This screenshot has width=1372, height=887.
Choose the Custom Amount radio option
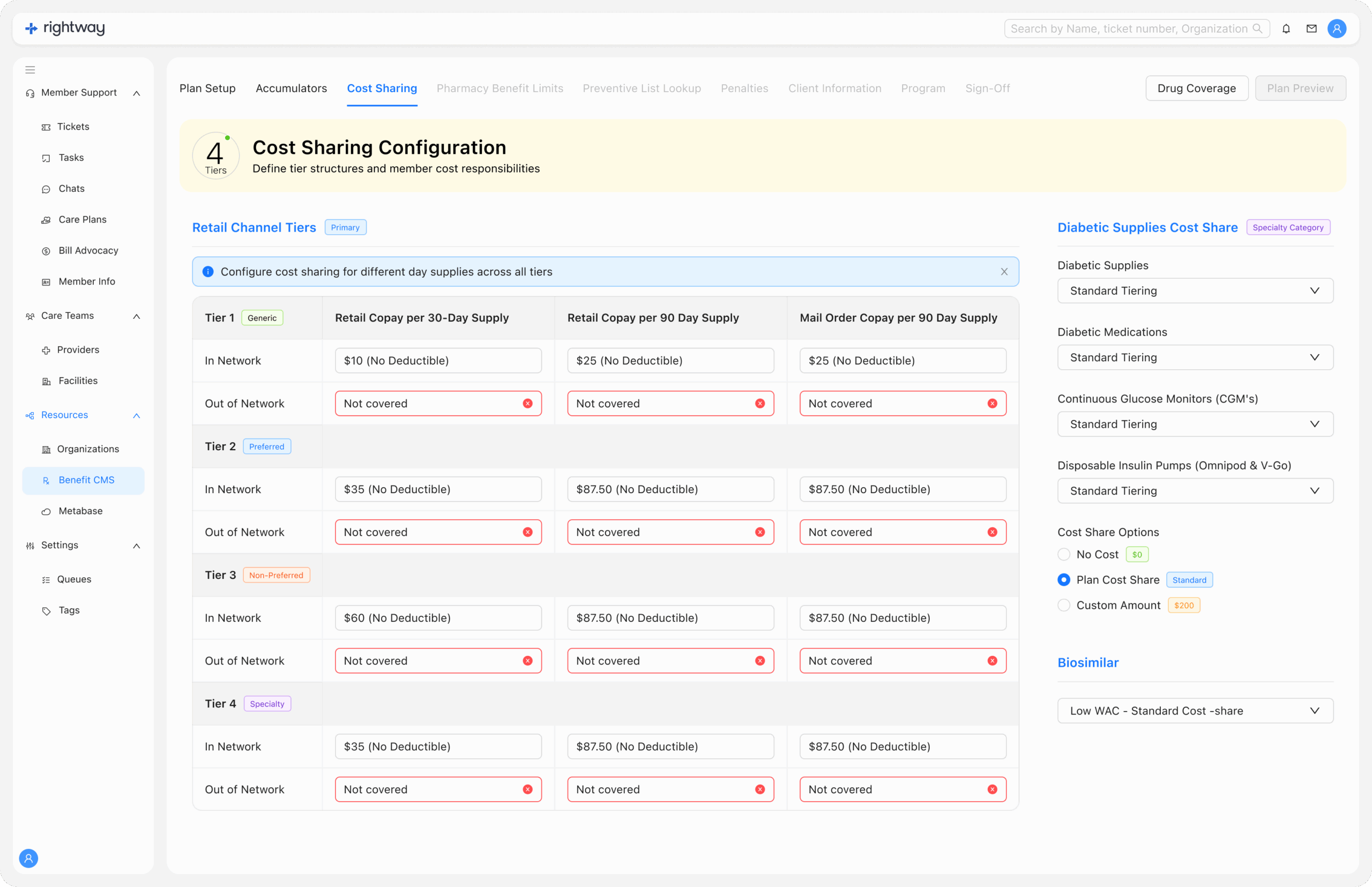pos(1064,605)
